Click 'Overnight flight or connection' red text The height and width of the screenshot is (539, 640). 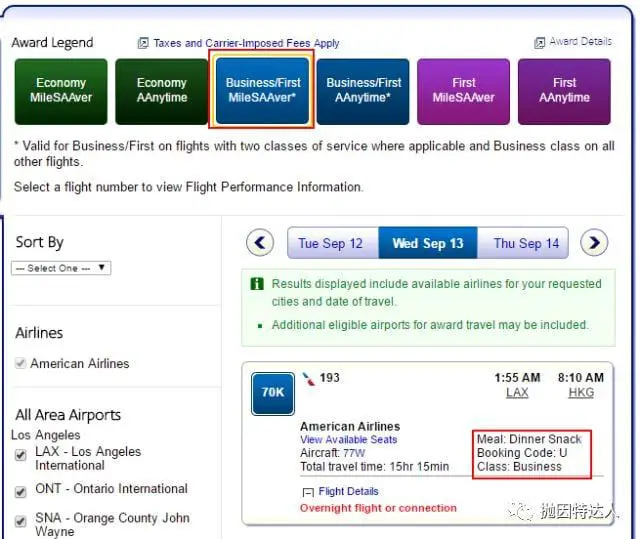[378, 508]
